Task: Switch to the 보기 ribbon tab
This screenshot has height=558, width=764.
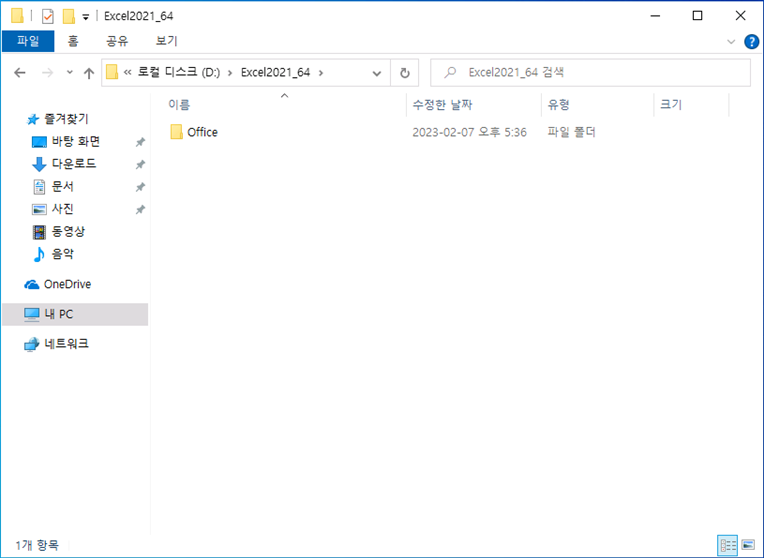Action: [x=166, y=41]
